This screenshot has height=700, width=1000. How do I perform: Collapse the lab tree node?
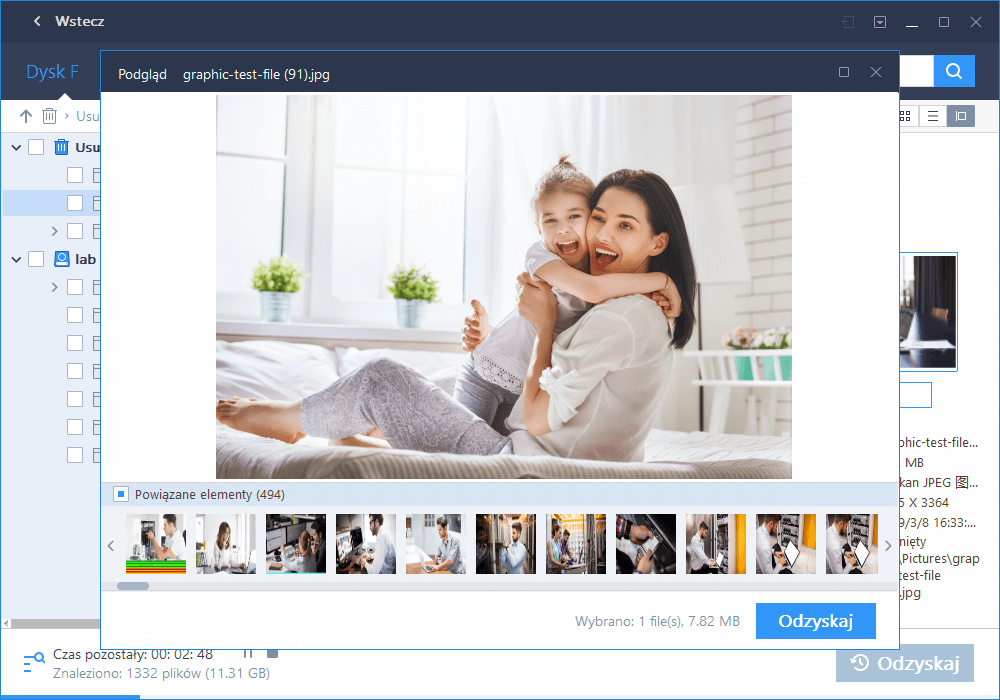tap(16, 259)
